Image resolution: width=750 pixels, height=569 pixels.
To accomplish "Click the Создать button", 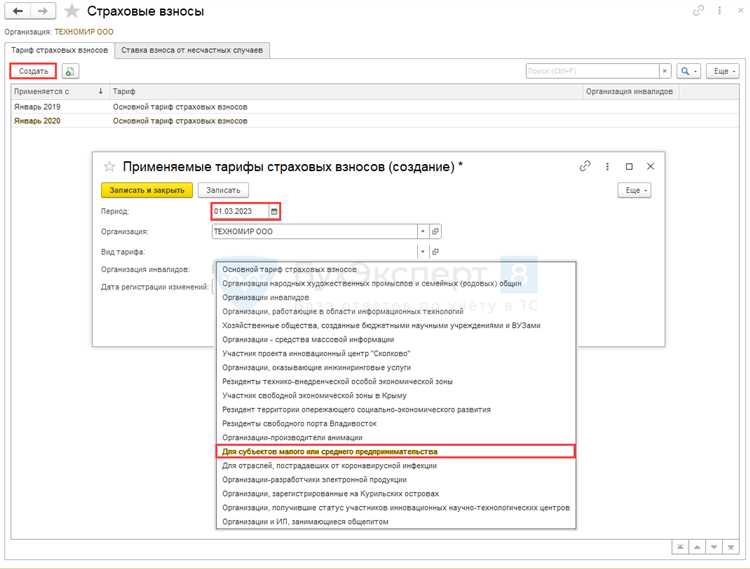I will [x=33, y=71].
